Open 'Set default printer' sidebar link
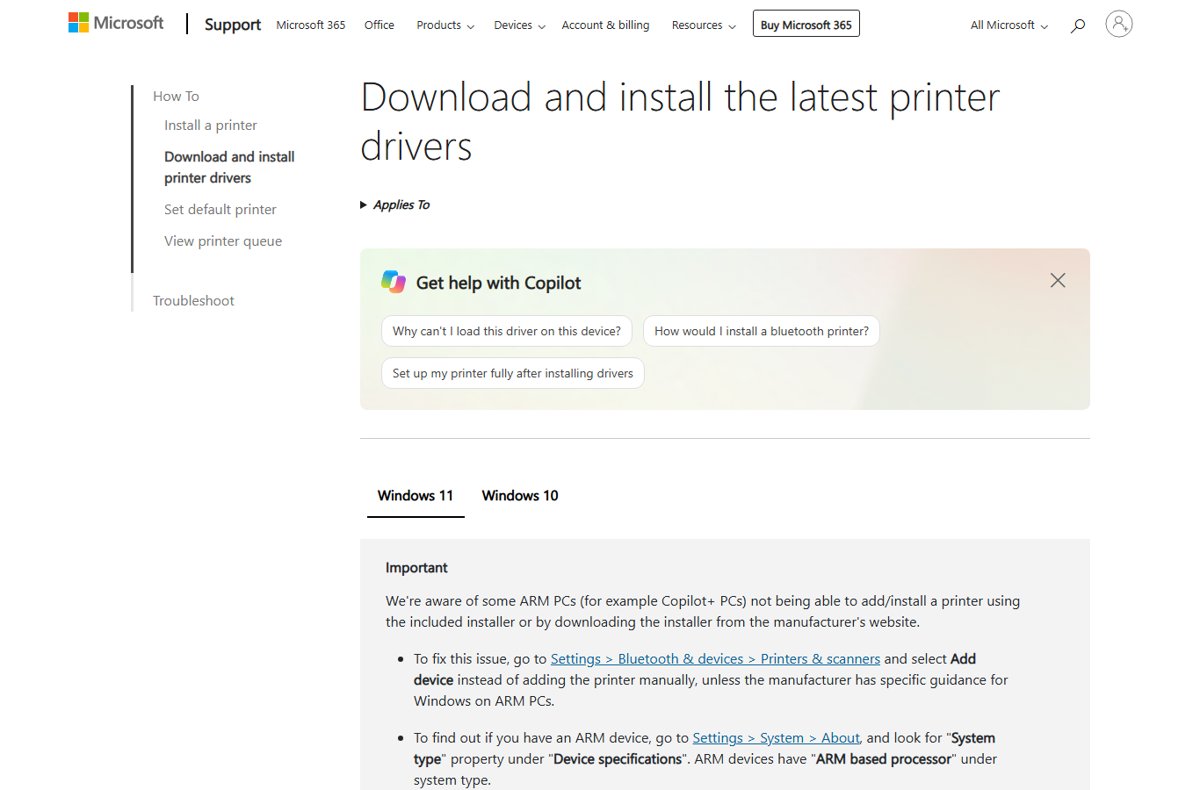 [220, 209]
